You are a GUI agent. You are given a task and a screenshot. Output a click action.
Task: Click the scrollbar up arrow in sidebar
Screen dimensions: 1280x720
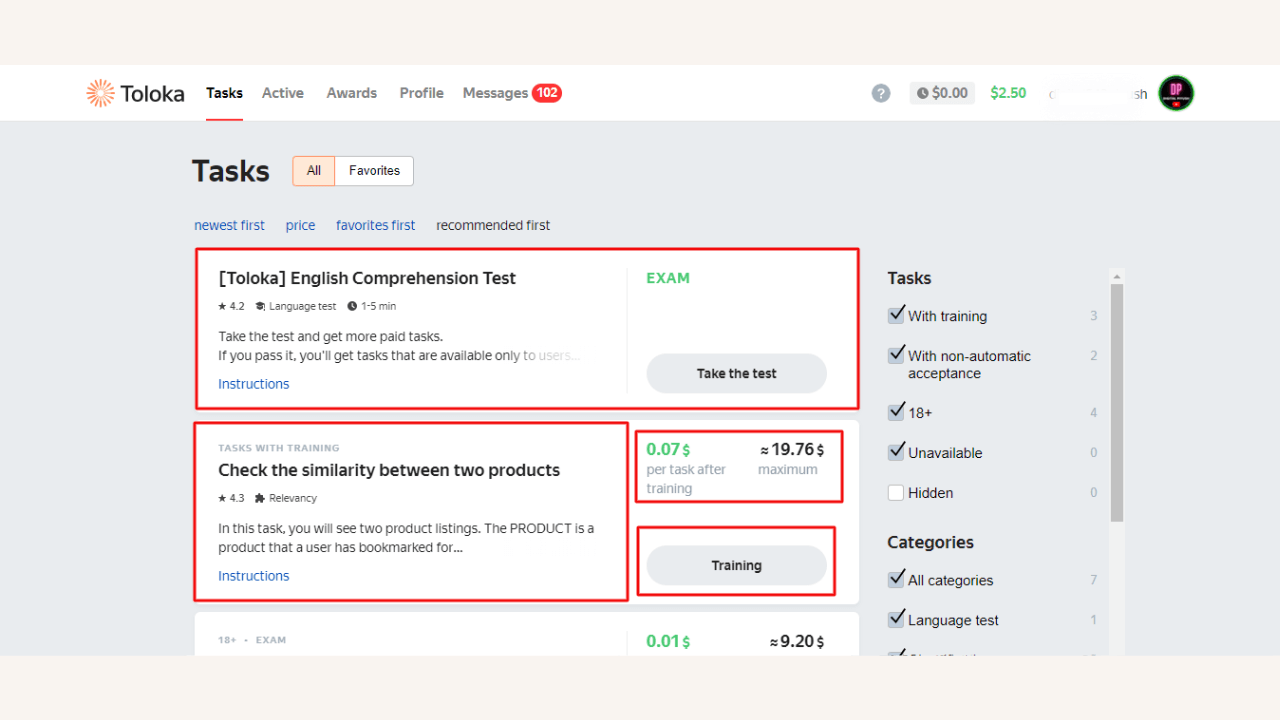(1117, 275)
